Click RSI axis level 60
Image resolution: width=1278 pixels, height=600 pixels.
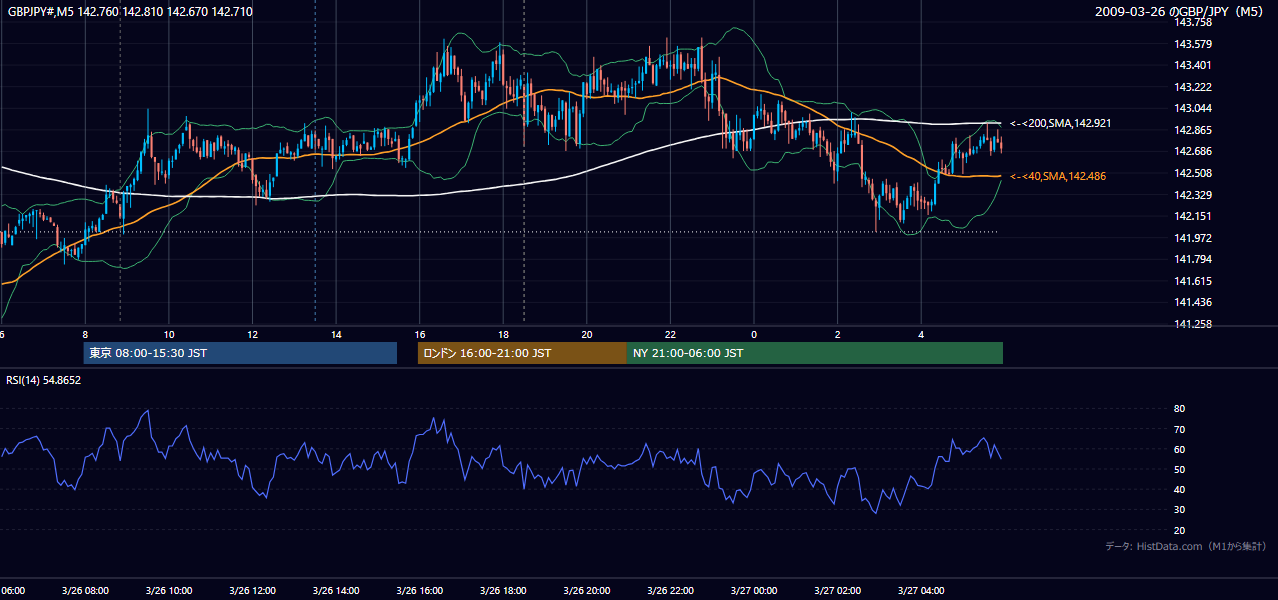coord(1180,449)
